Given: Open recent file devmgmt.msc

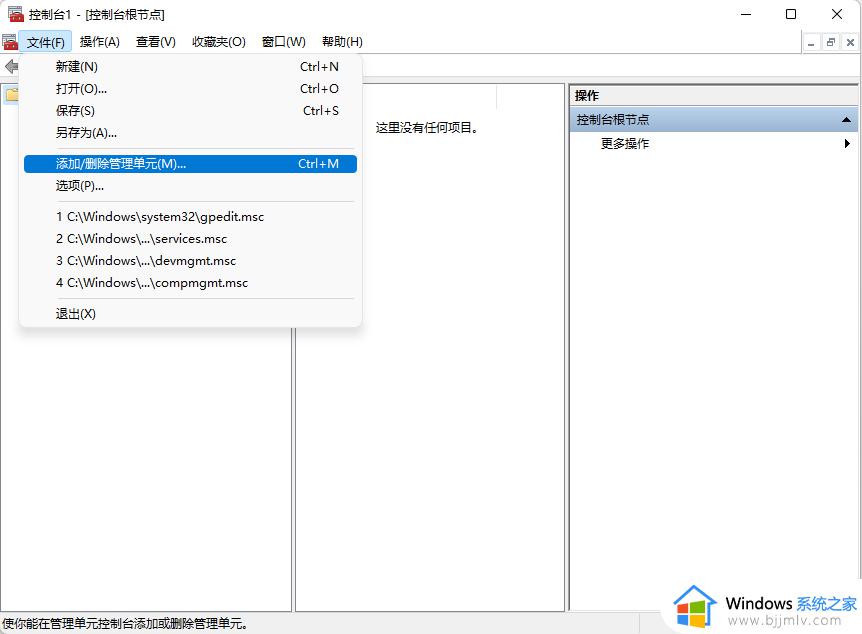Looking at the screenshot, I should pos(190,261).
